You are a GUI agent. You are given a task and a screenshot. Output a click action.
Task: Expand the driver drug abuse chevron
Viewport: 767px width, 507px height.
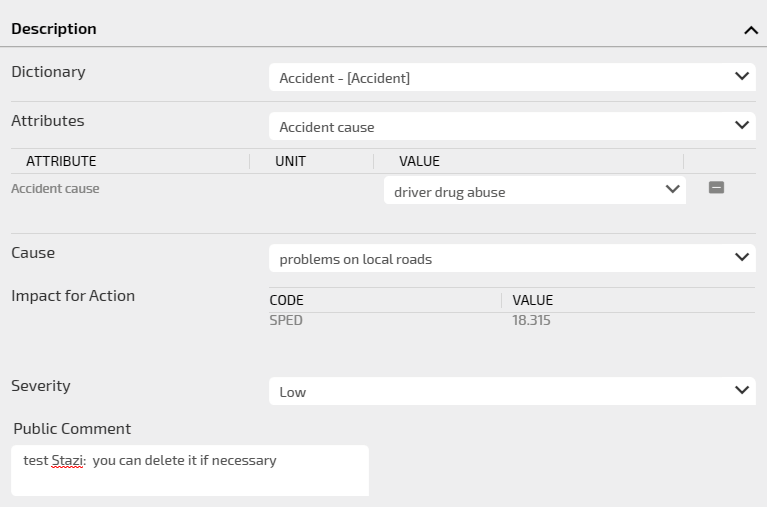tap(672, 190)
